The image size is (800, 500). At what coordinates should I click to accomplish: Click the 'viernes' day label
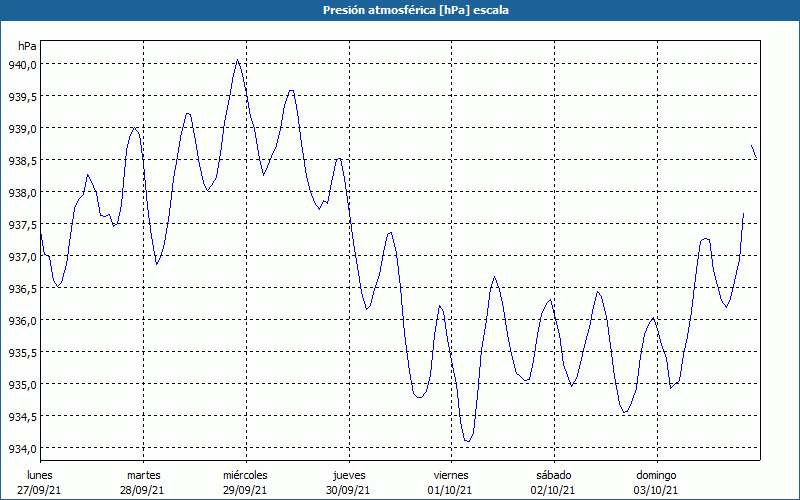451,475
